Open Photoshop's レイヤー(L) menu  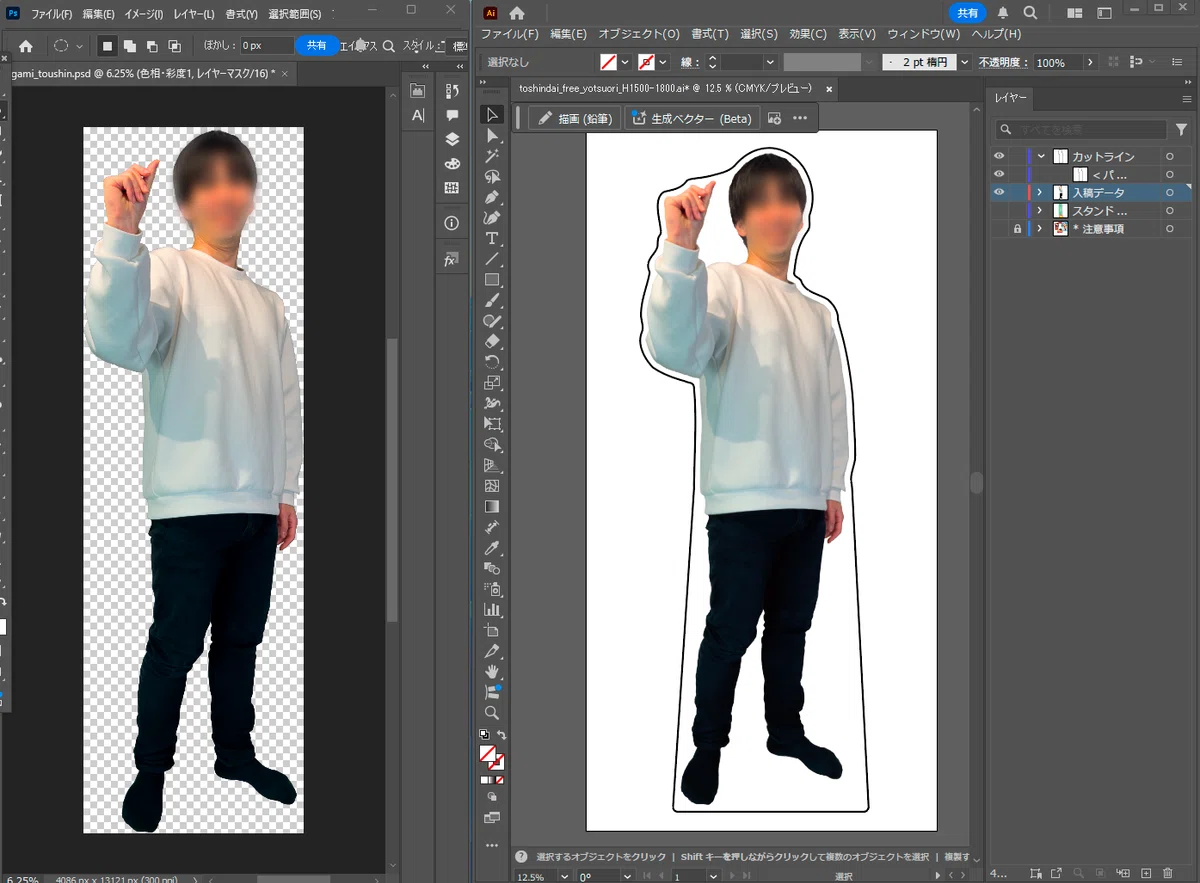tap(194, 15)
